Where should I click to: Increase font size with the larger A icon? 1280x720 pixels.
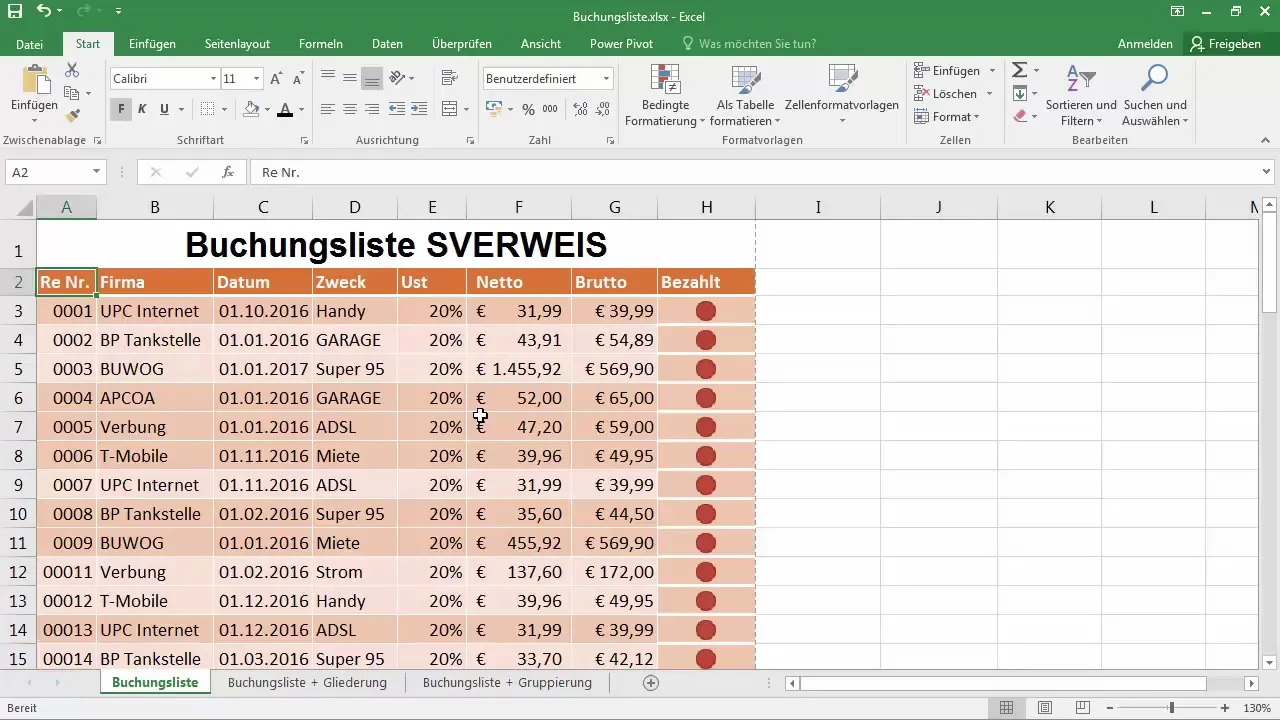pyautogui.click(x=277, y=78)
